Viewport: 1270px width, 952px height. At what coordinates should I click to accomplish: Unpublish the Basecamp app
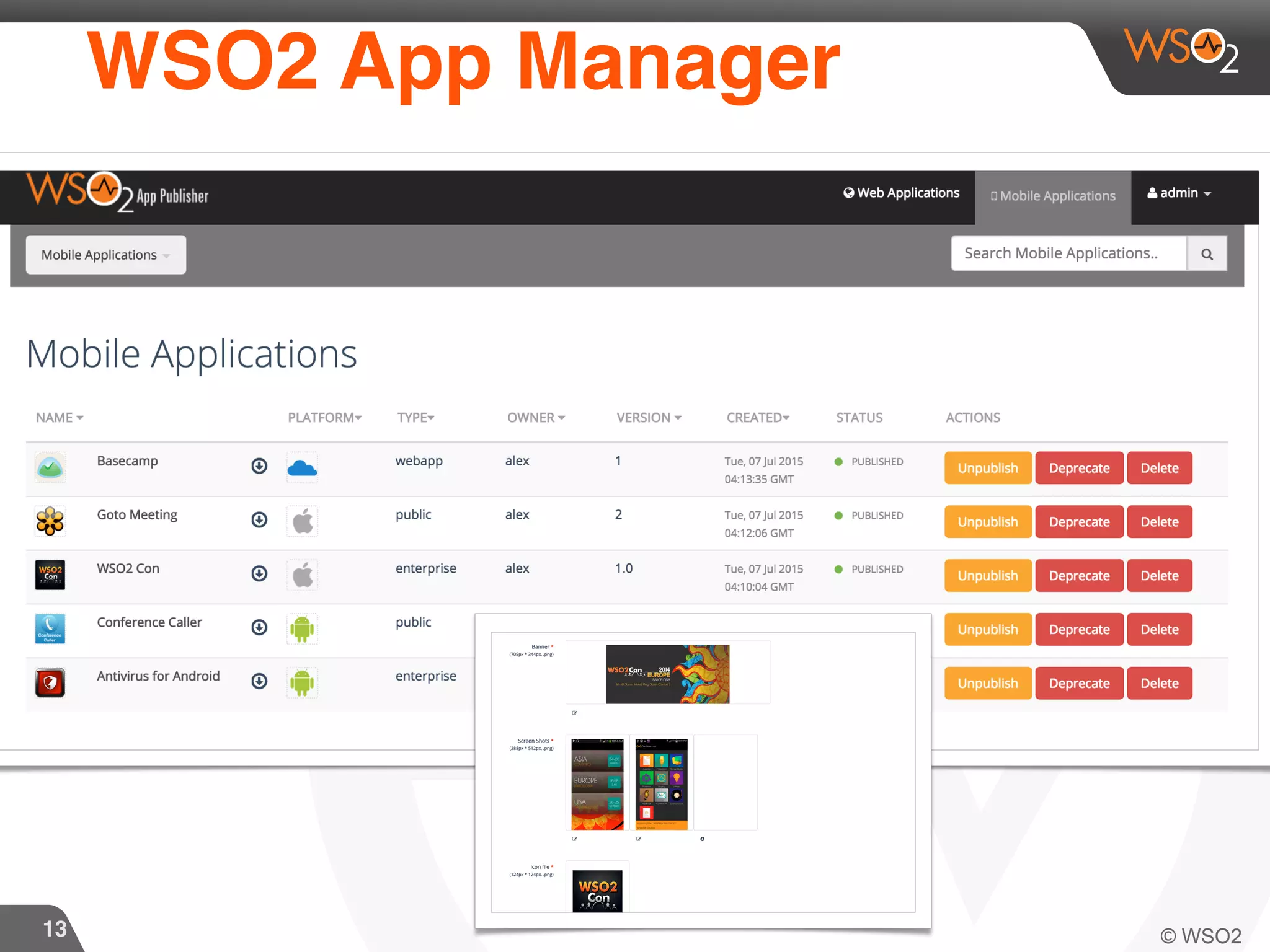point(988,468)
